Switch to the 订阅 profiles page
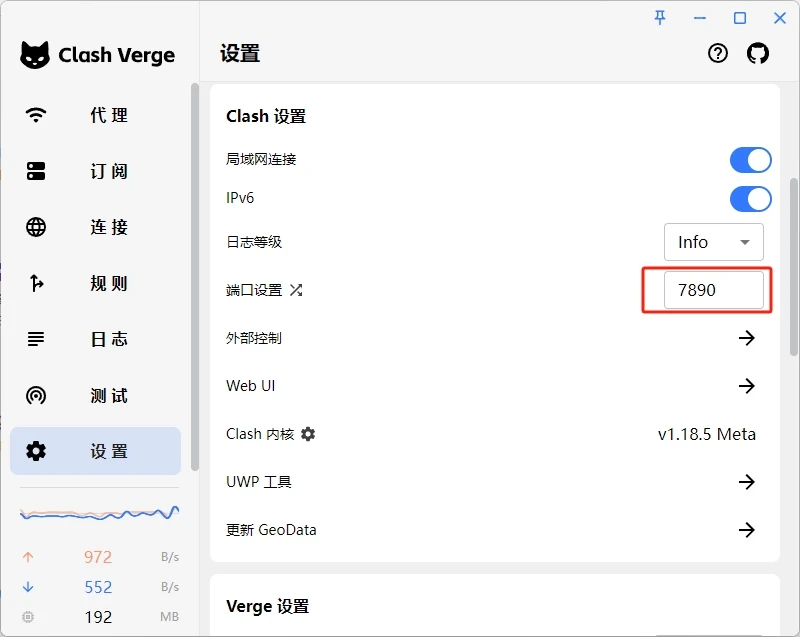This screenshot has width=800, height=637. click(96, 171)
